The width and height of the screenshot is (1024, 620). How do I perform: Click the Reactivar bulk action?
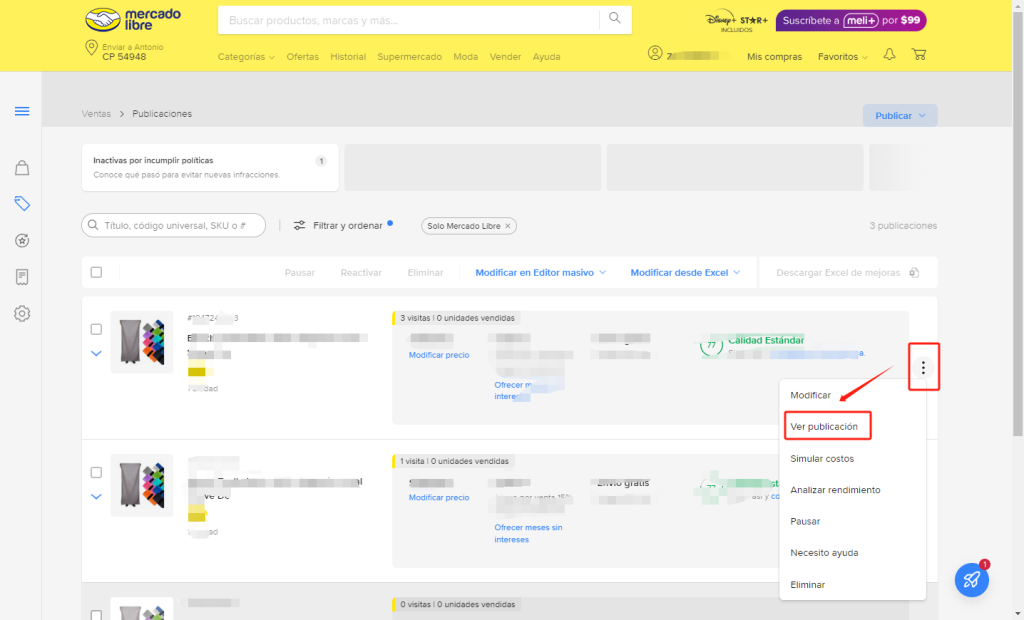click(361, 272)
